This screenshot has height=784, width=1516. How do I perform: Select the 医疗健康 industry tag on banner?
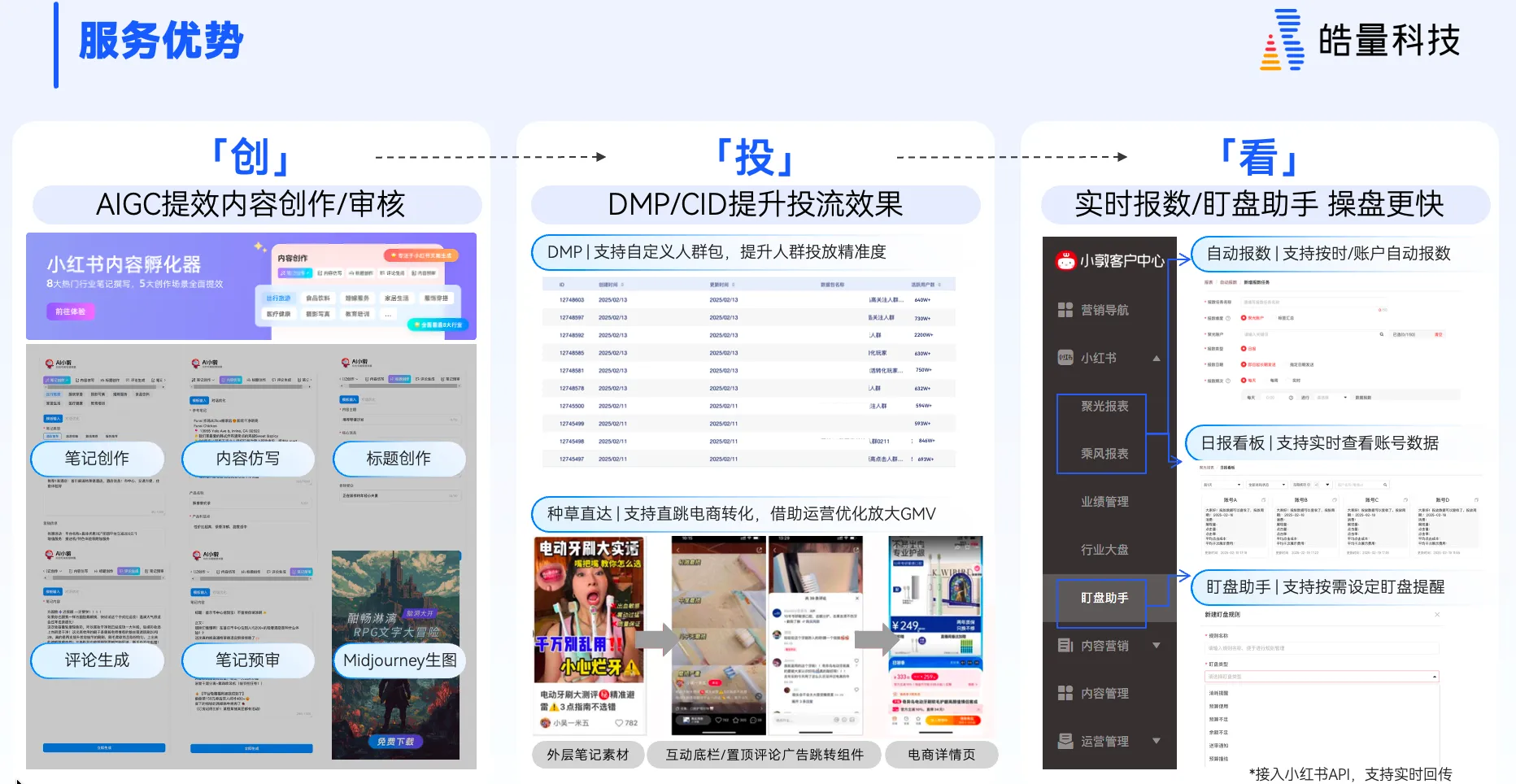(x=278, y=314)
